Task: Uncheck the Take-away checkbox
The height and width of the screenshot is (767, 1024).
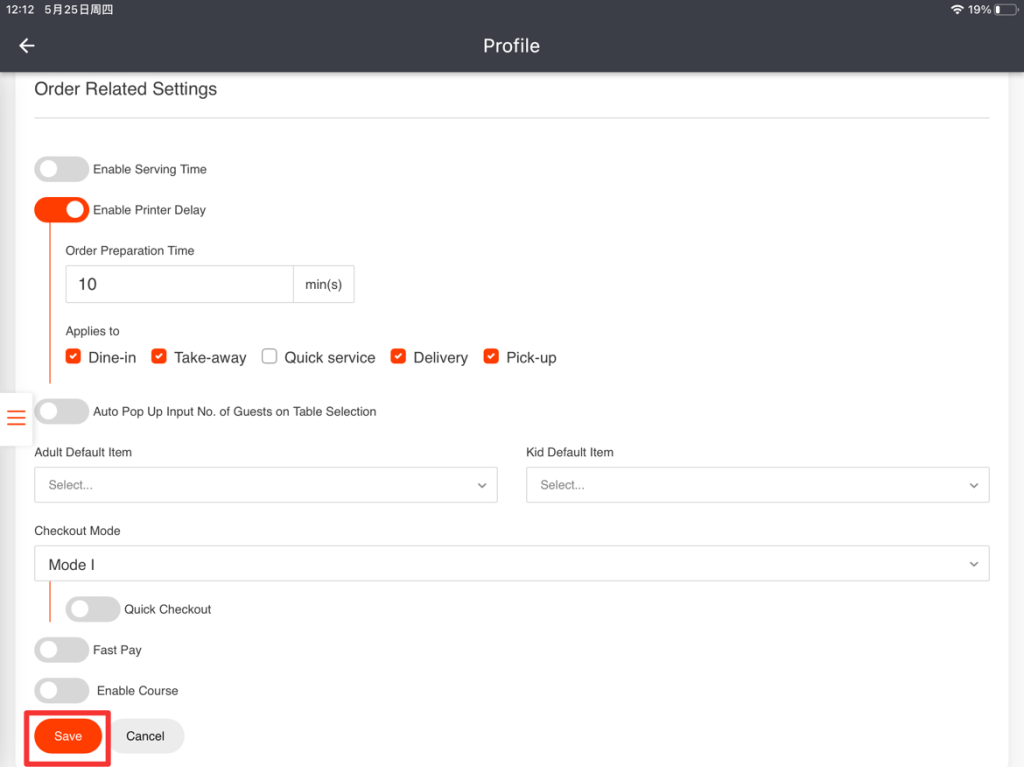Action: 159,357
